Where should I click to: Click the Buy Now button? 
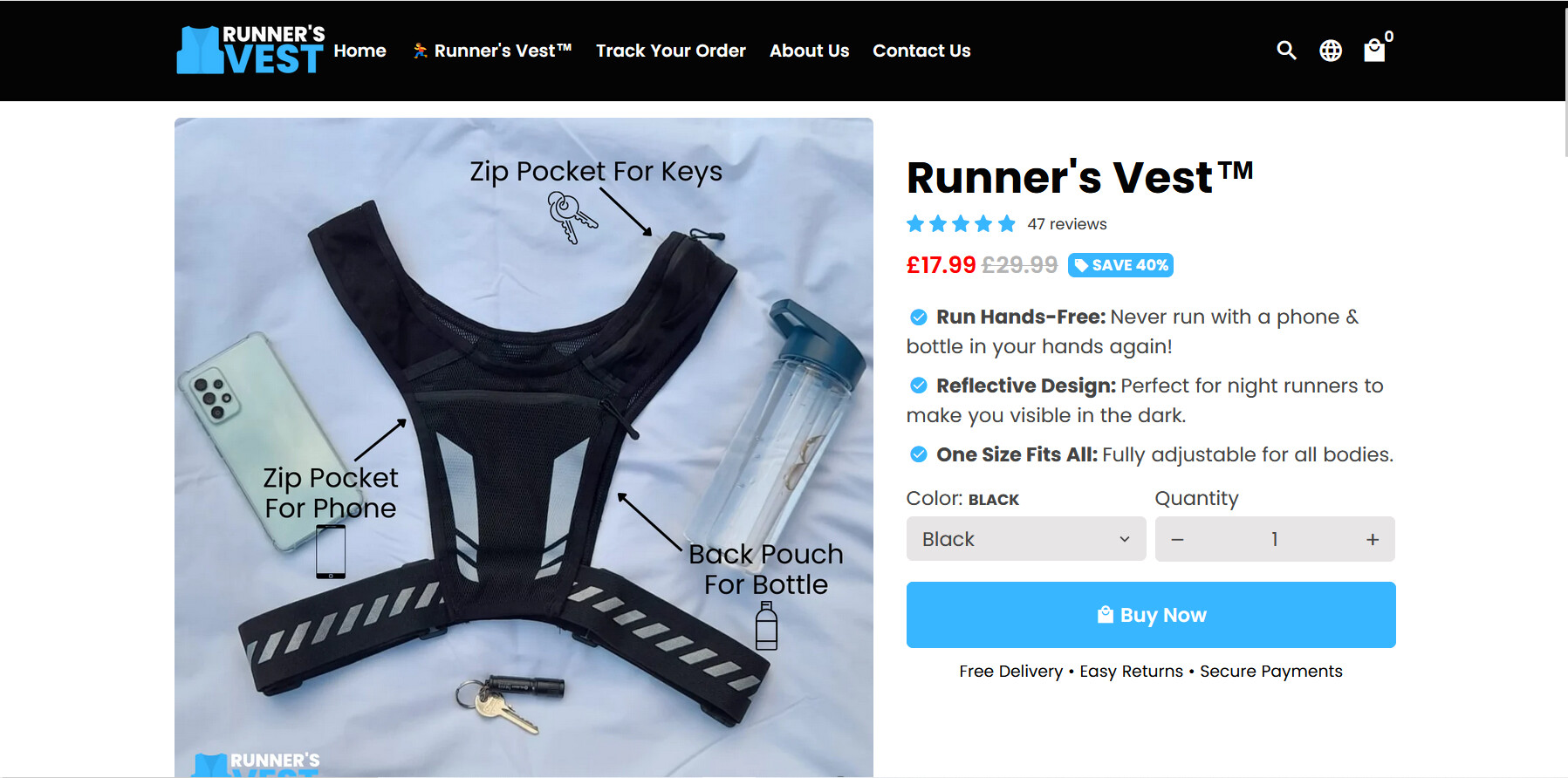pos(1151,615)
